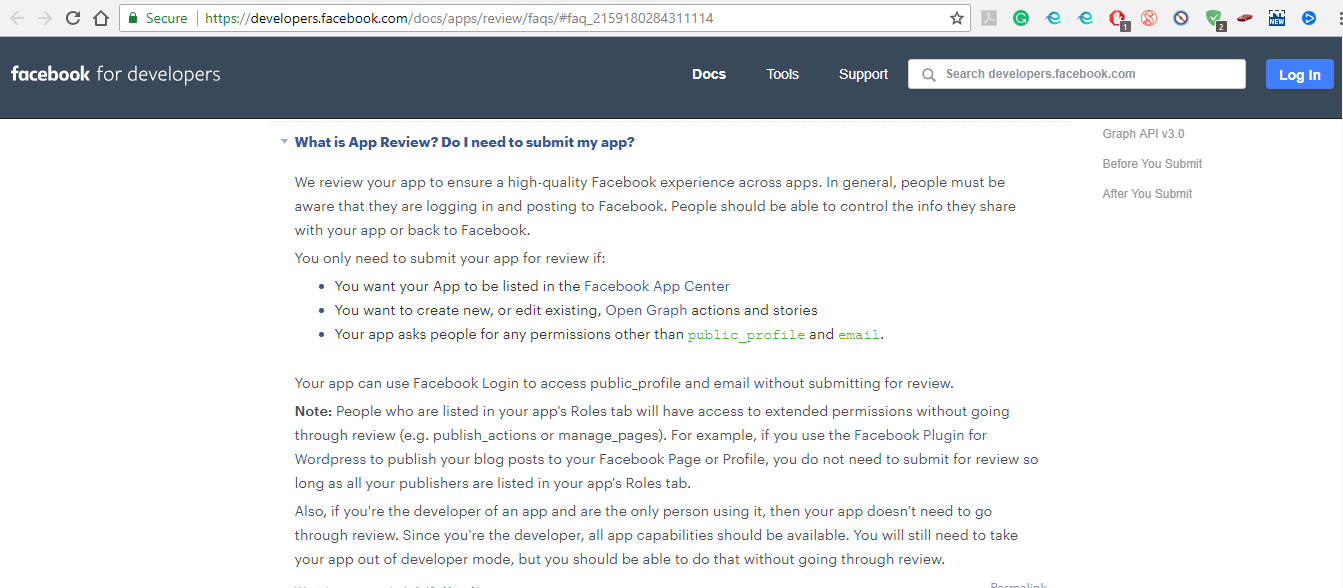Image resolution: width=1343 pixels, height=588 pixels.
Task: Jump to After You Submit section
Action: coord(1147,194)
